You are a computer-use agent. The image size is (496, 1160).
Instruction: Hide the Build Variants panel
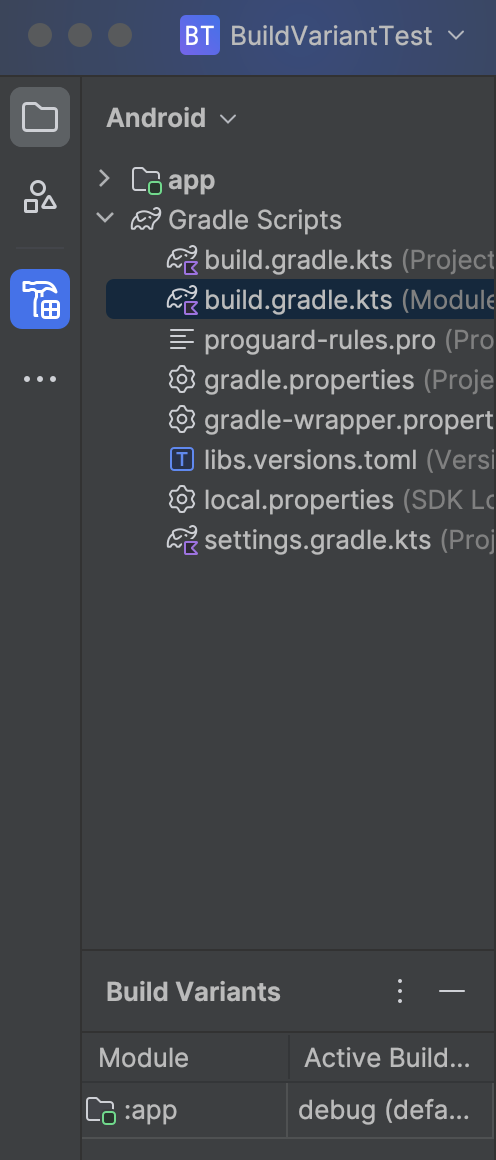[452, 991]
